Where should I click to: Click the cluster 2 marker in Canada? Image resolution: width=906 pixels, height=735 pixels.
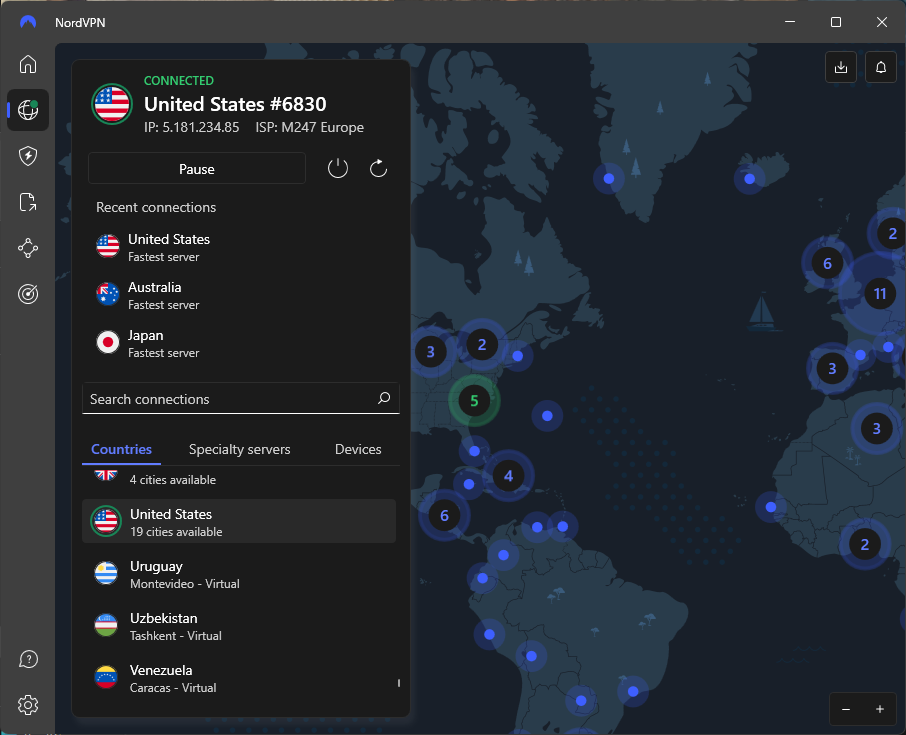tap(481, 344)
